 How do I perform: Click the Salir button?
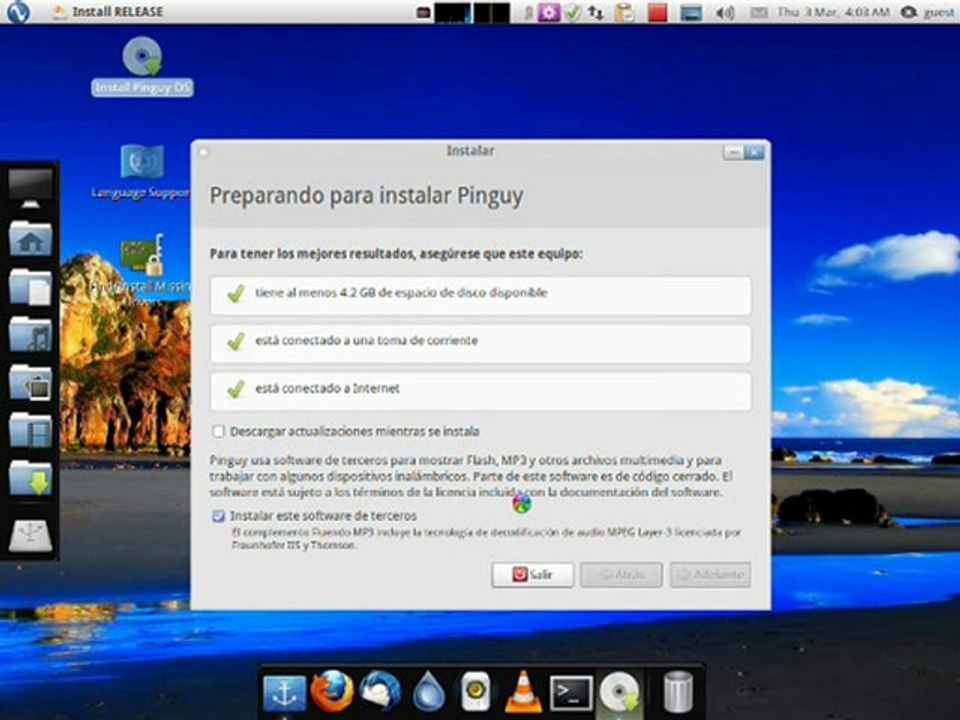click(533, 574)
